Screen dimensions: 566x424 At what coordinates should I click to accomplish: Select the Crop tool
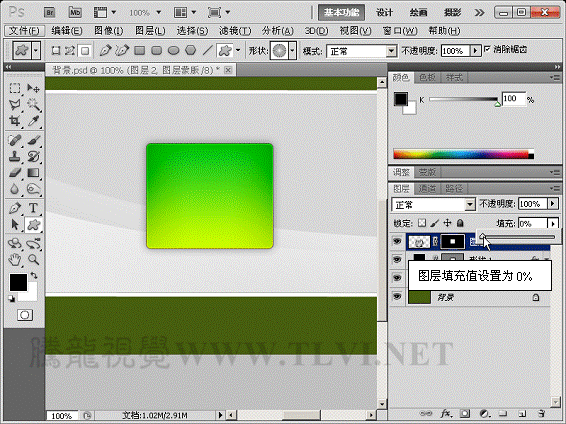point(14,121)
